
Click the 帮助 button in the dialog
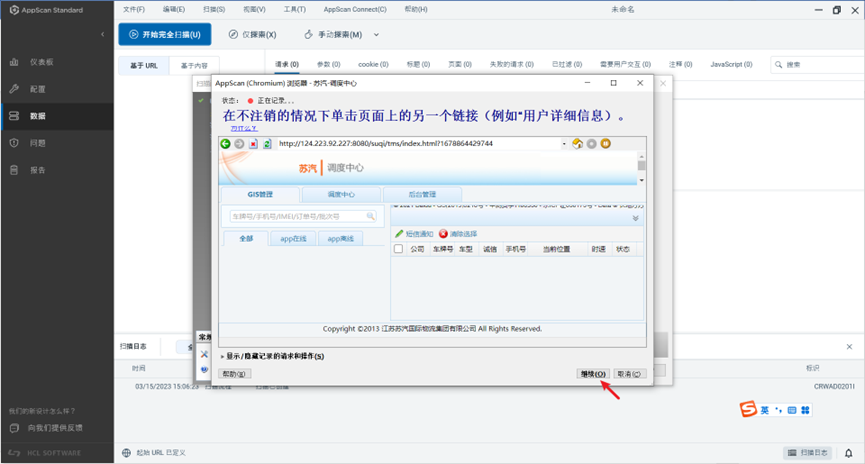[x=235, y=374]
